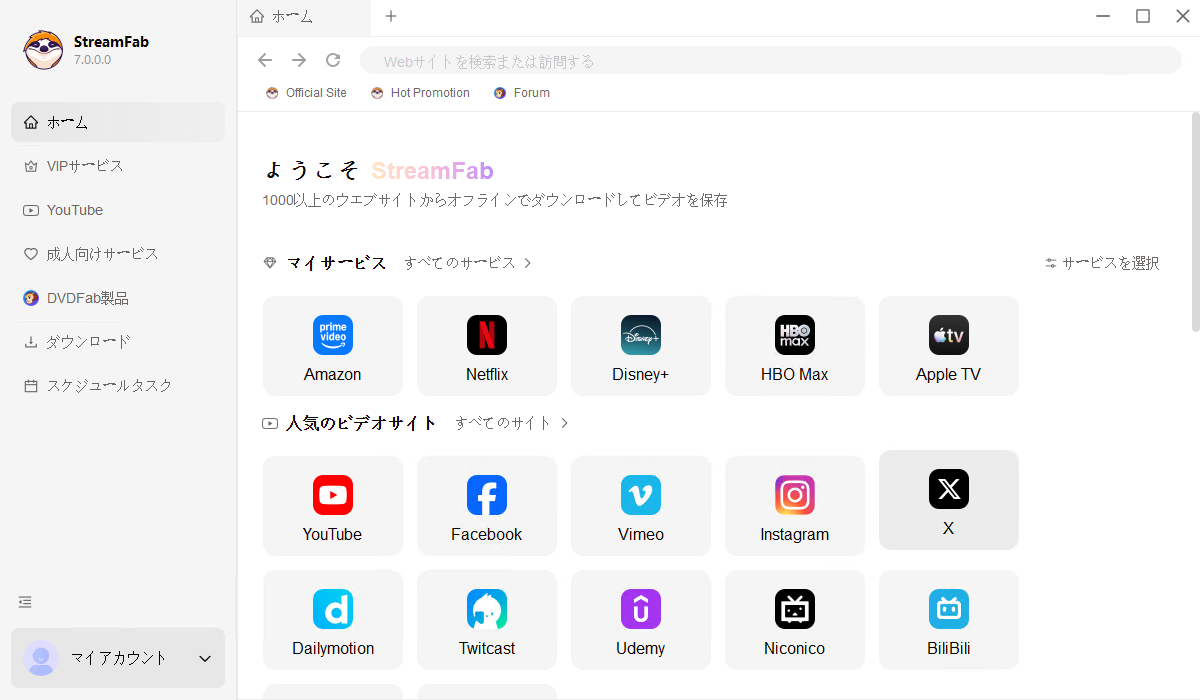Select the Amazon Prime Video service
This screenshot has height=700, width=1200.
[x=333, y=346]
